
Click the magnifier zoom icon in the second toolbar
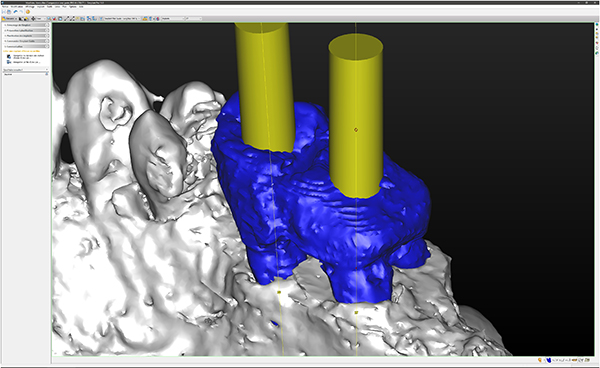click(49, 18)
